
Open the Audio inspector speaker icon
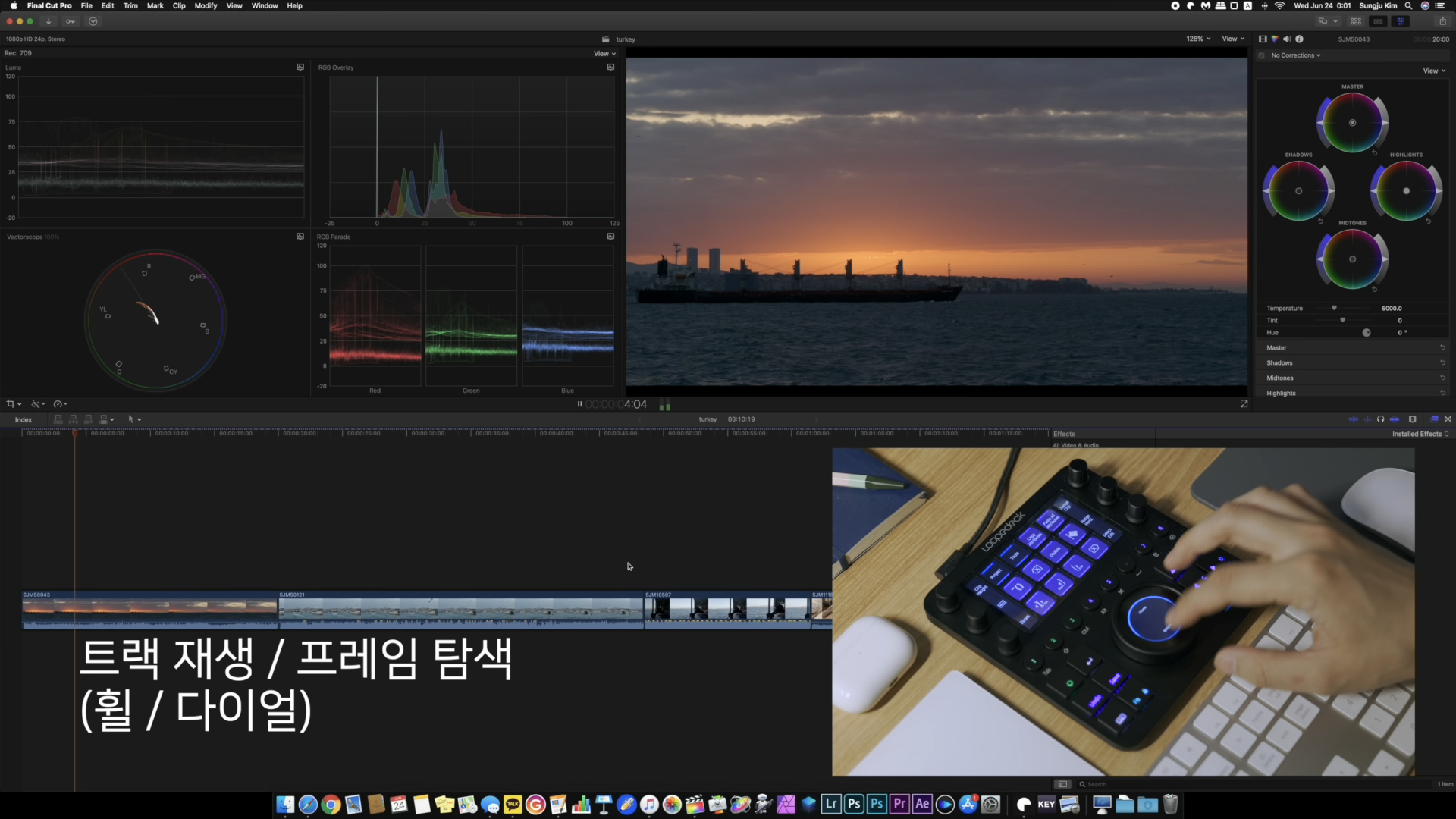pos(1287,39)
